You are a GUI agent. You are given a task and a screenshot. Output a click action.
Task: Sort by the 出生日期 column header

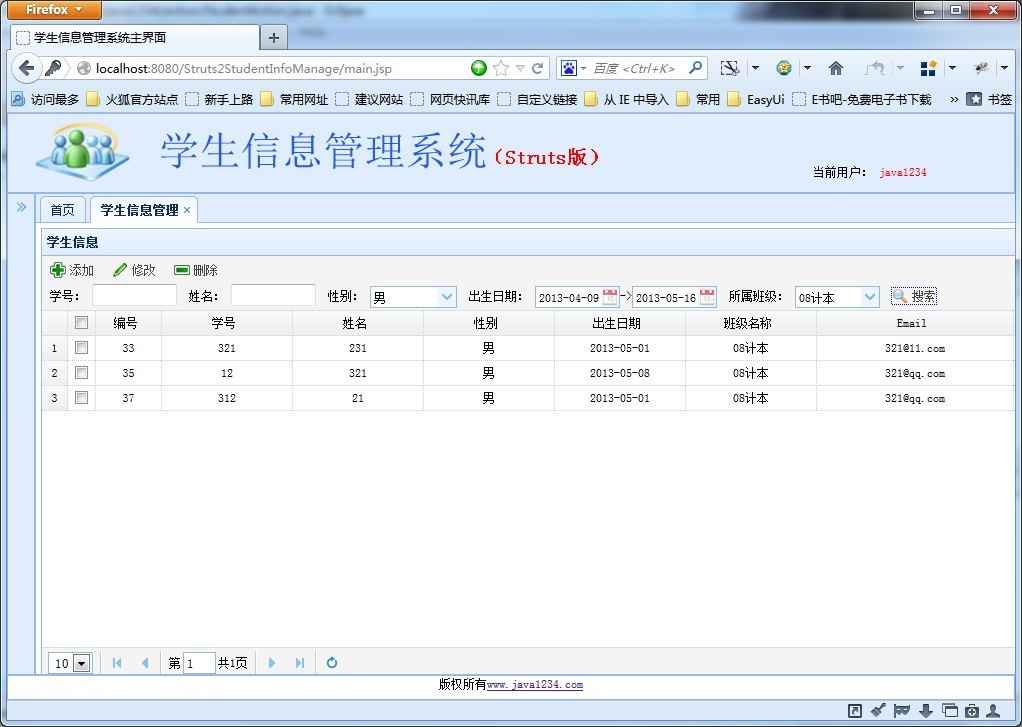tap(617, 323)
